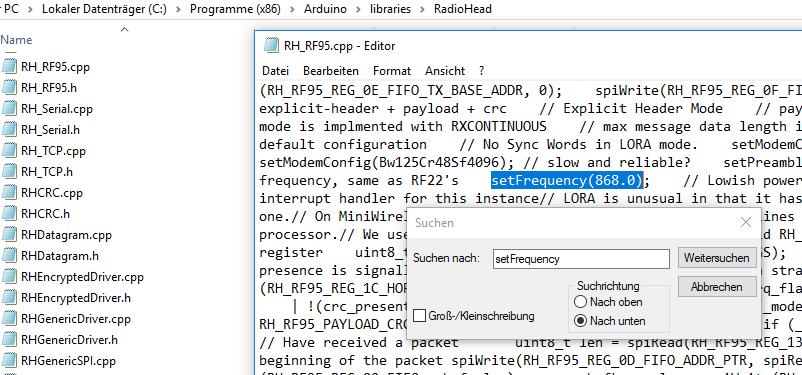Click RadioHead in the breadcrumb path
Viewport: 802px width, 375px height.
coord(463,9)
